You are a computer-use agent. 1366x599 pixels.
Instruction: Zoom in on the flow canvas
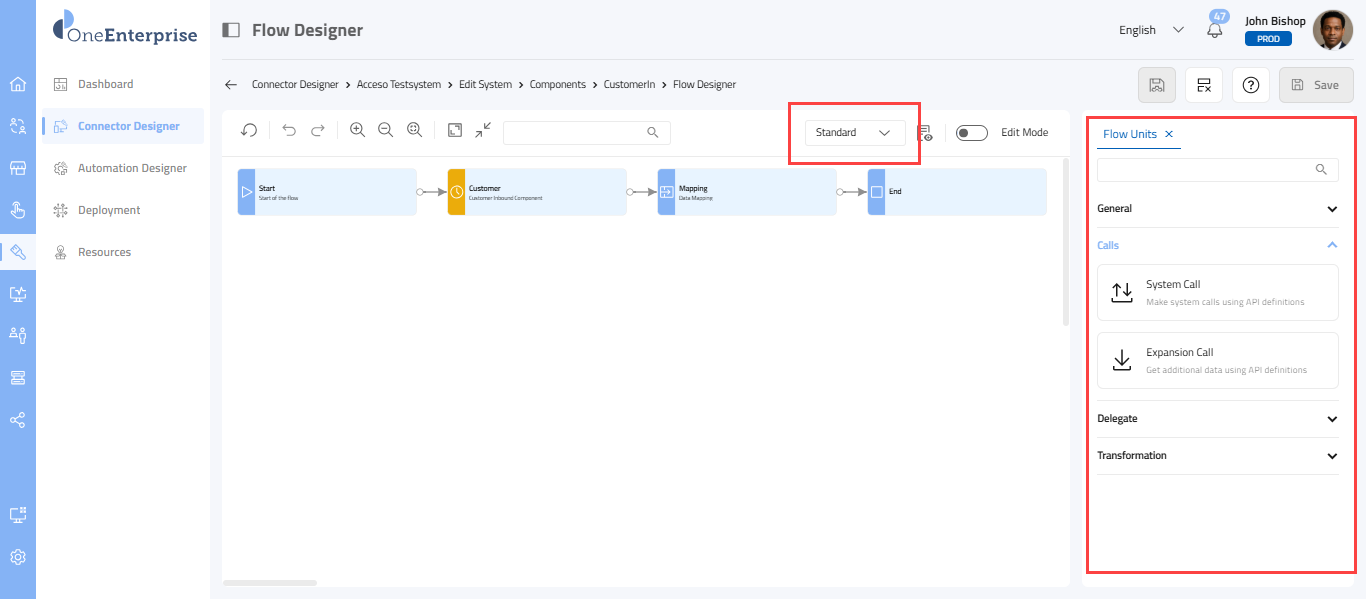(x=357, y=130)
